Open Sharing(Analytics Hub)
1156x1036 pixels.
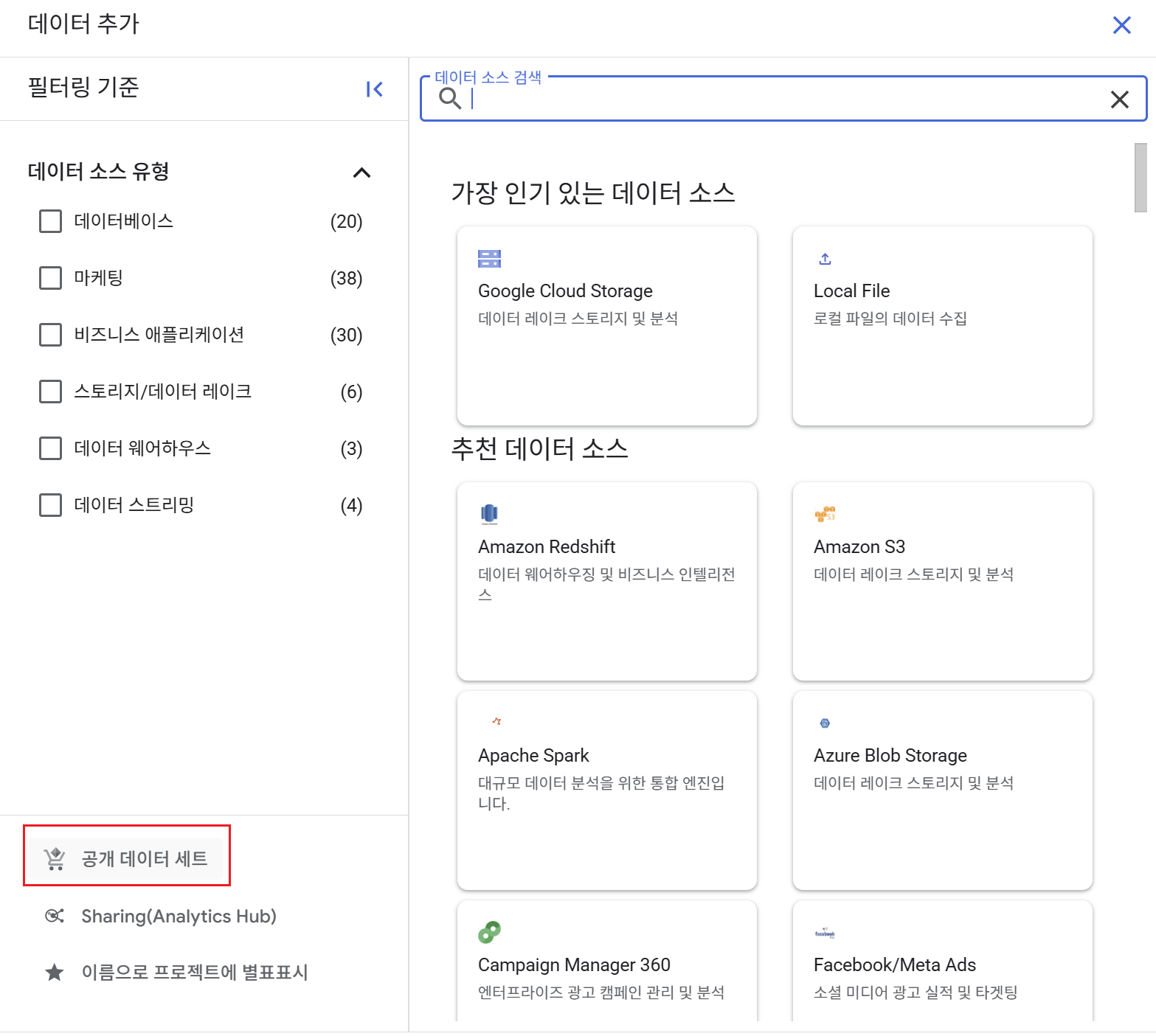point(160,916)
